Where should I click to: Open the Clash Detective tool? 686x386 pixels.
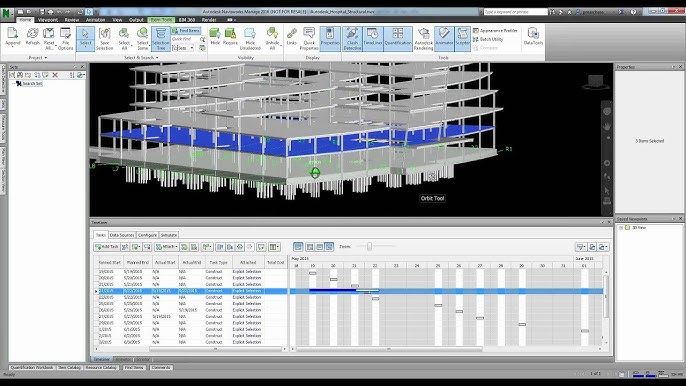[x=352, y=39]
